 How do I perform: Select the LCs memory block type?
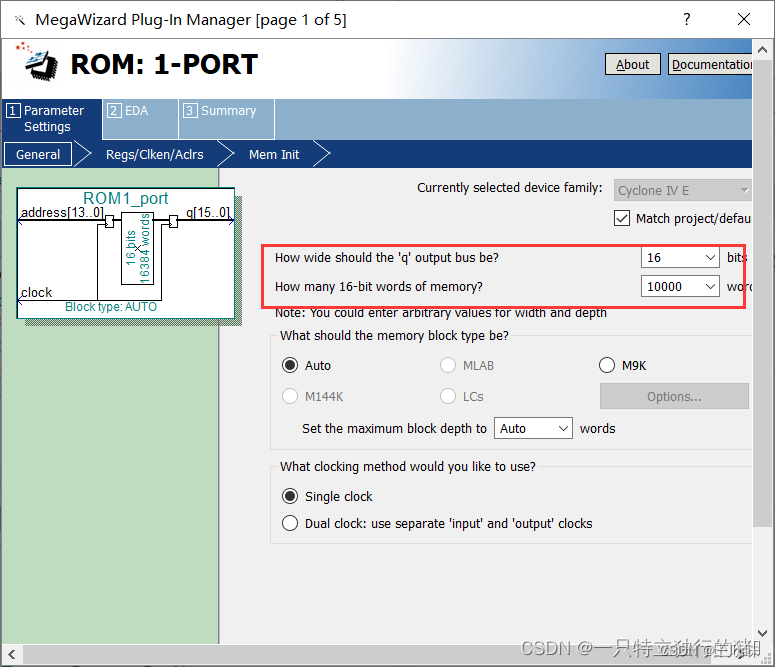pos(448,396)
